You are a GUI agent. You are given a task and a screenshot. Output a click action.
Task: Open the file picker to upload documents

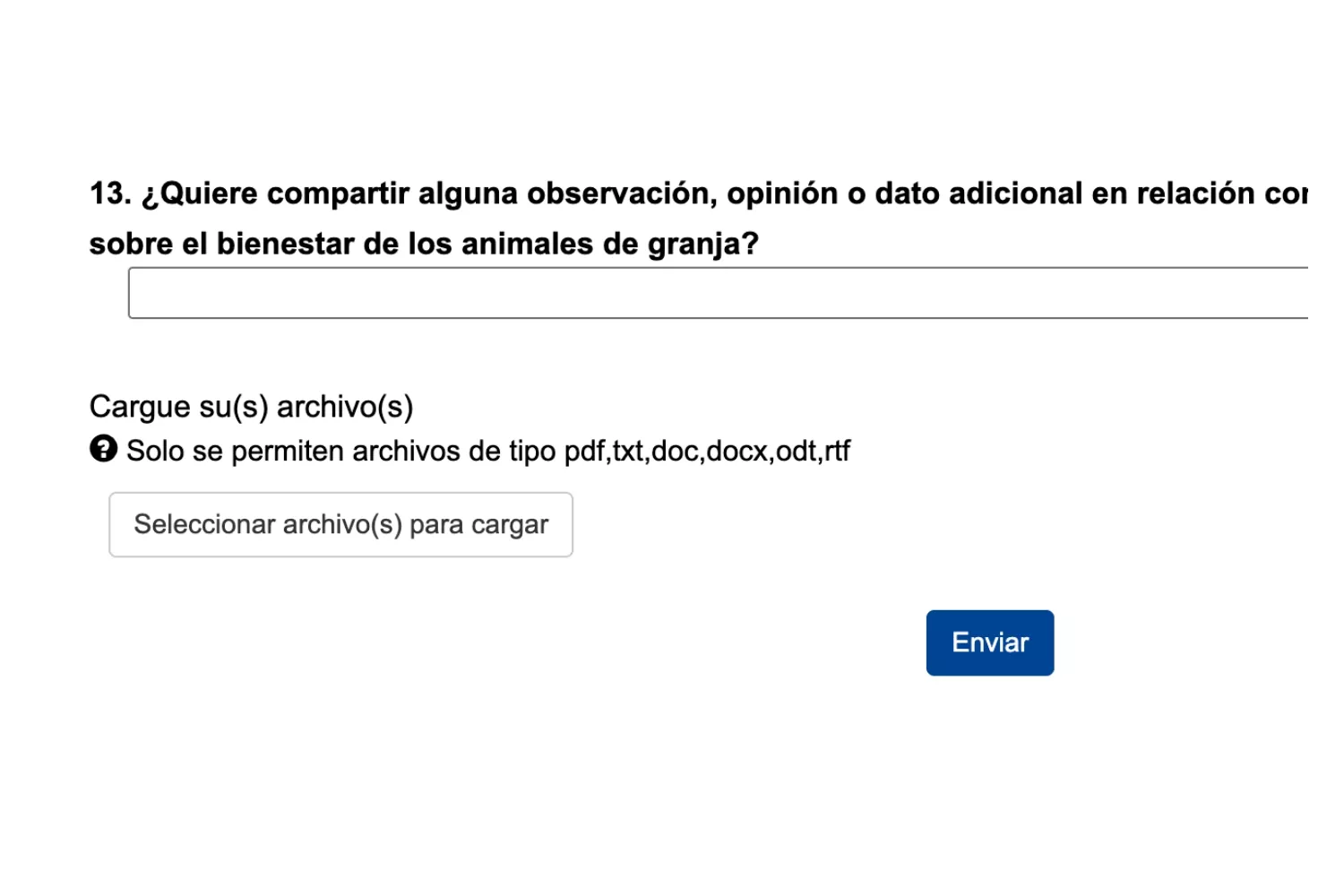pyautogui.click(x=340, y=525)
